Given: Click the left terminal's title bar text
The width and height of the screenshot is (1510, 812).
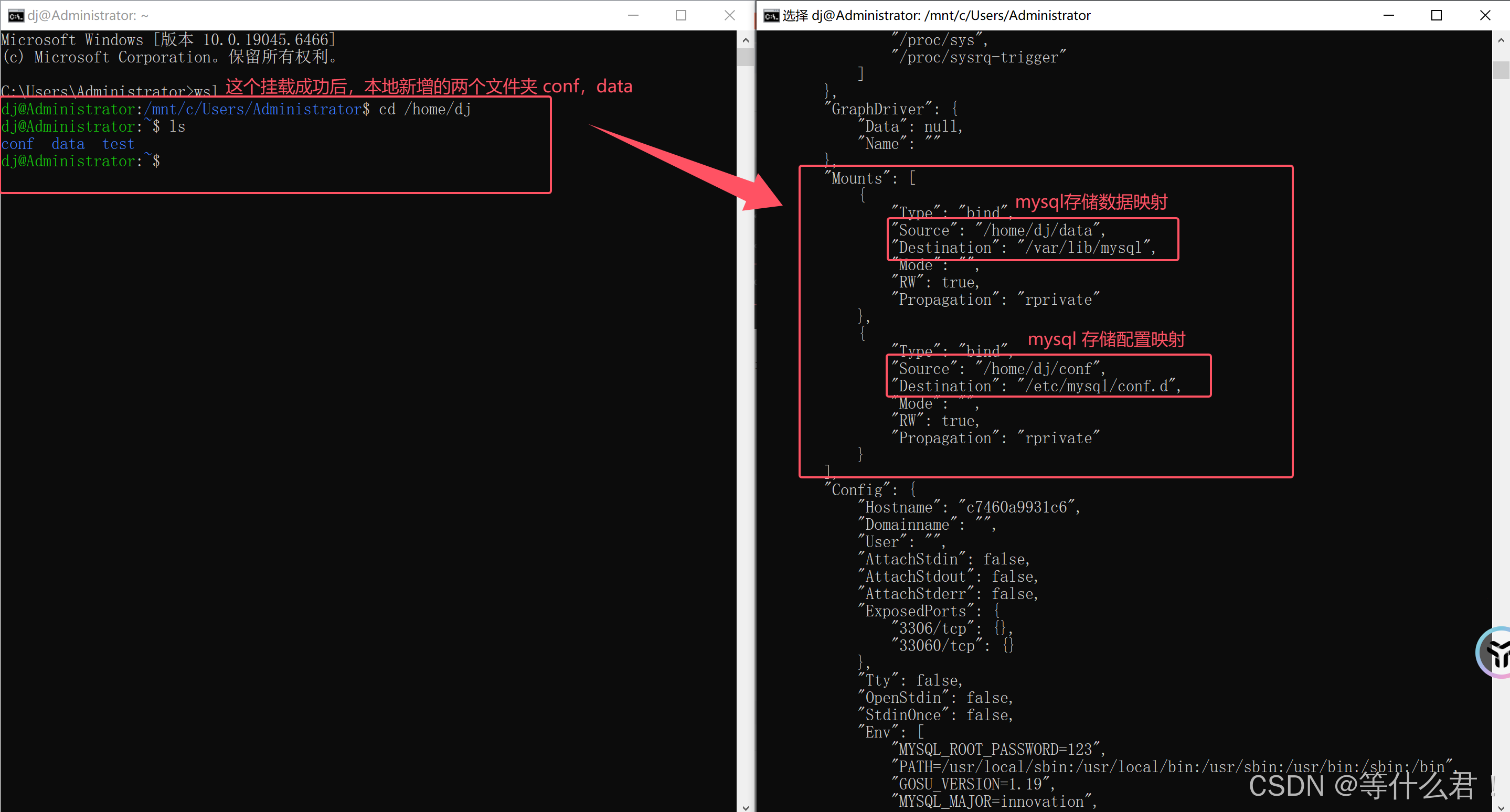Looking at the screenshot, I should tap(88, 15).
